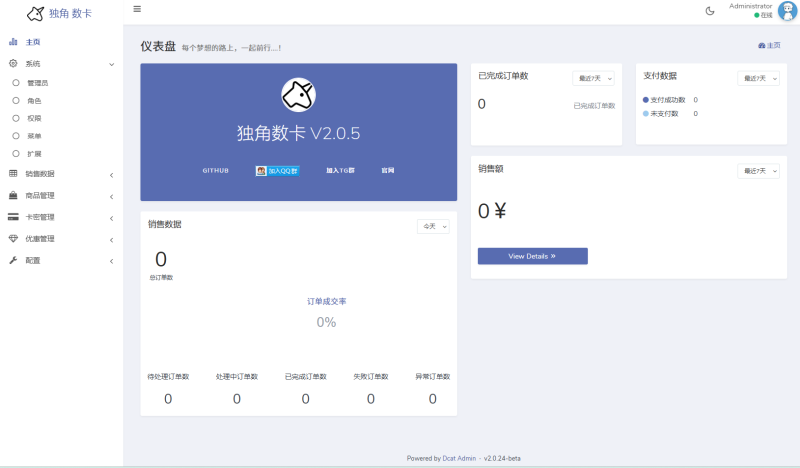Image resolution: width=800 pixels, height=468 pixels.
Task: Click the 0% conversion rate value
Action: pyautogui.click(x=326, y=323)
